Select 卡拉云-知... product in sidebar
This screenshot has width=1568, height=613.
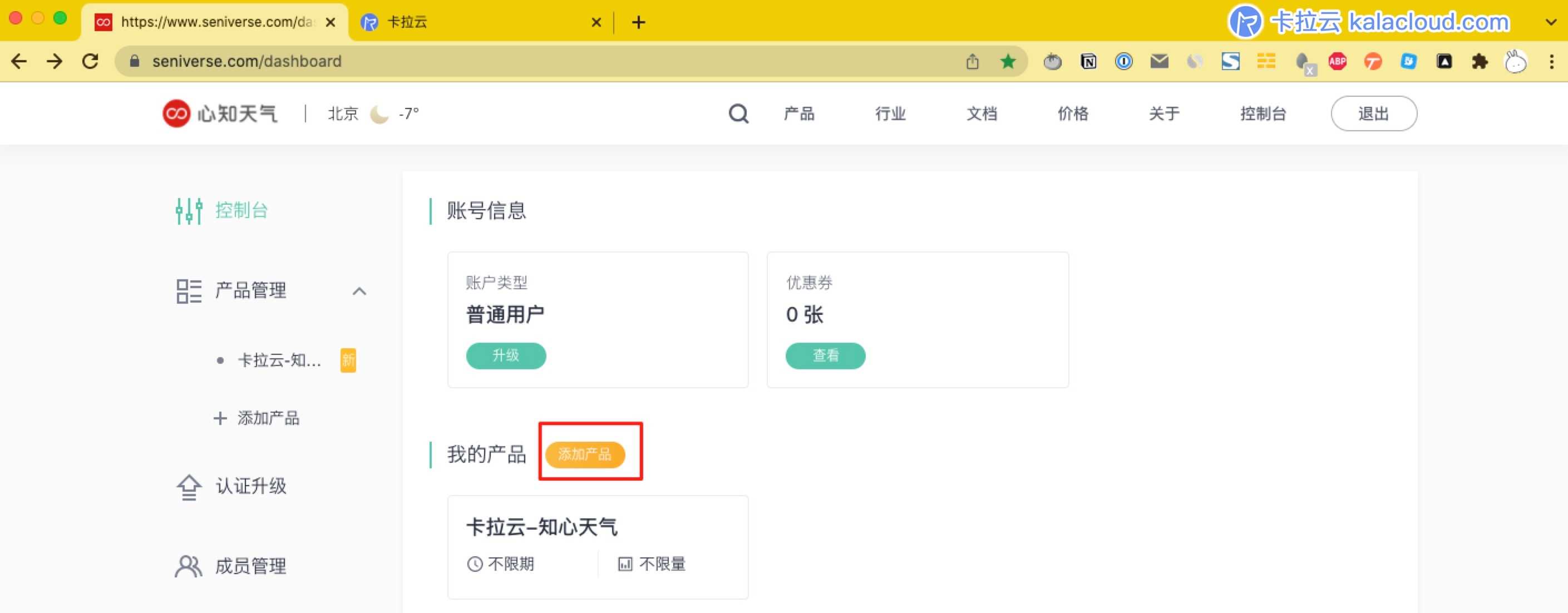click(279, 360)
